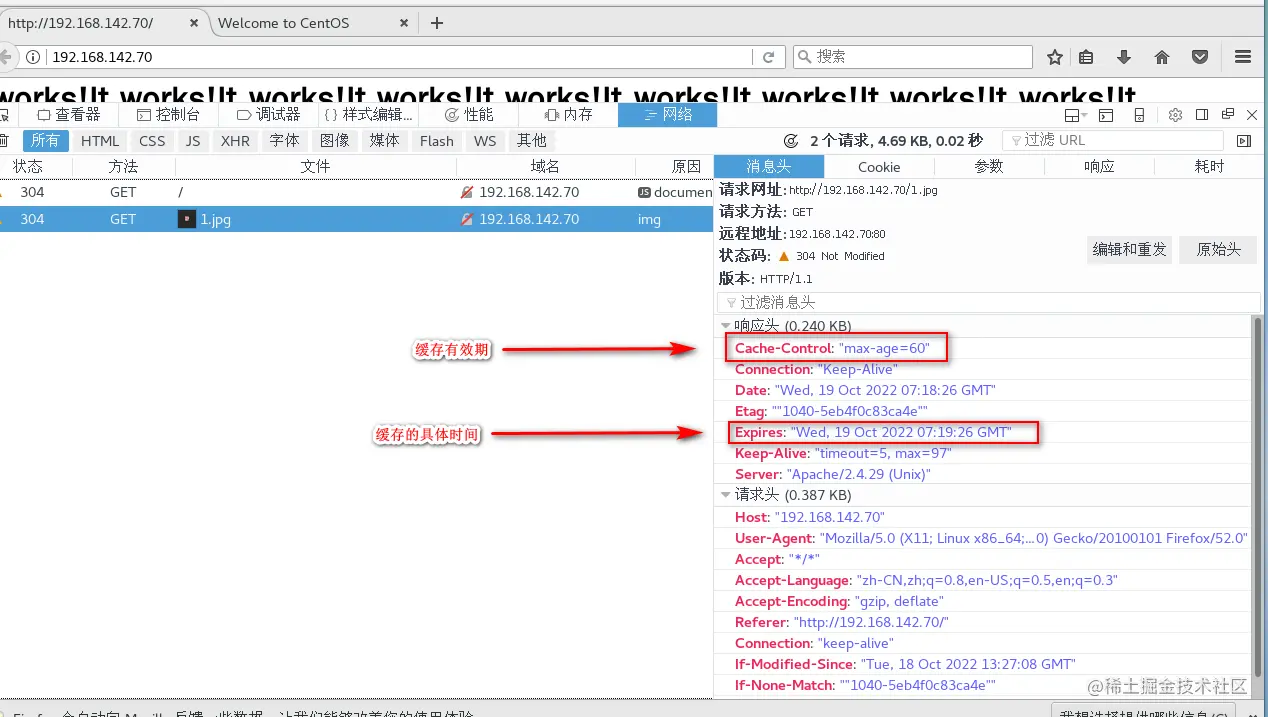Sort by 域名 column header

[x=545, y=167]
